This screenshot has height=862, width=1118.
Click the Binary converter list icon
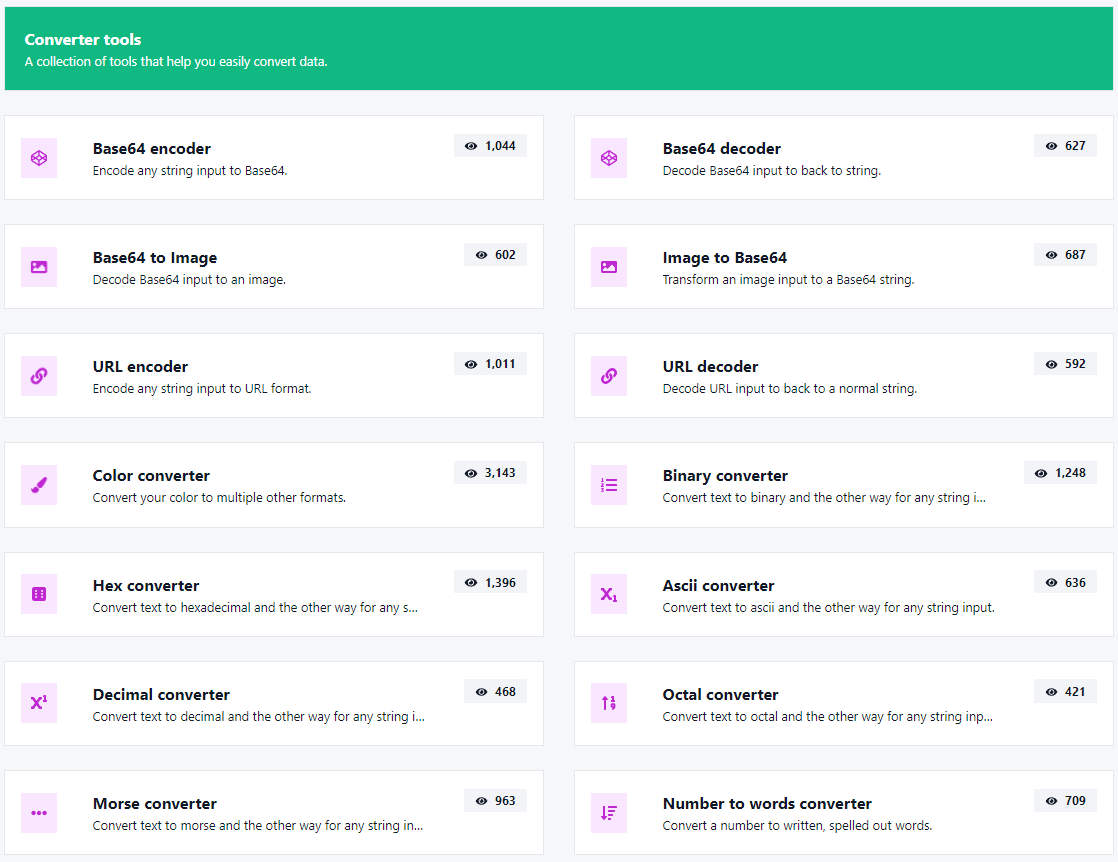tap(608, 485)
